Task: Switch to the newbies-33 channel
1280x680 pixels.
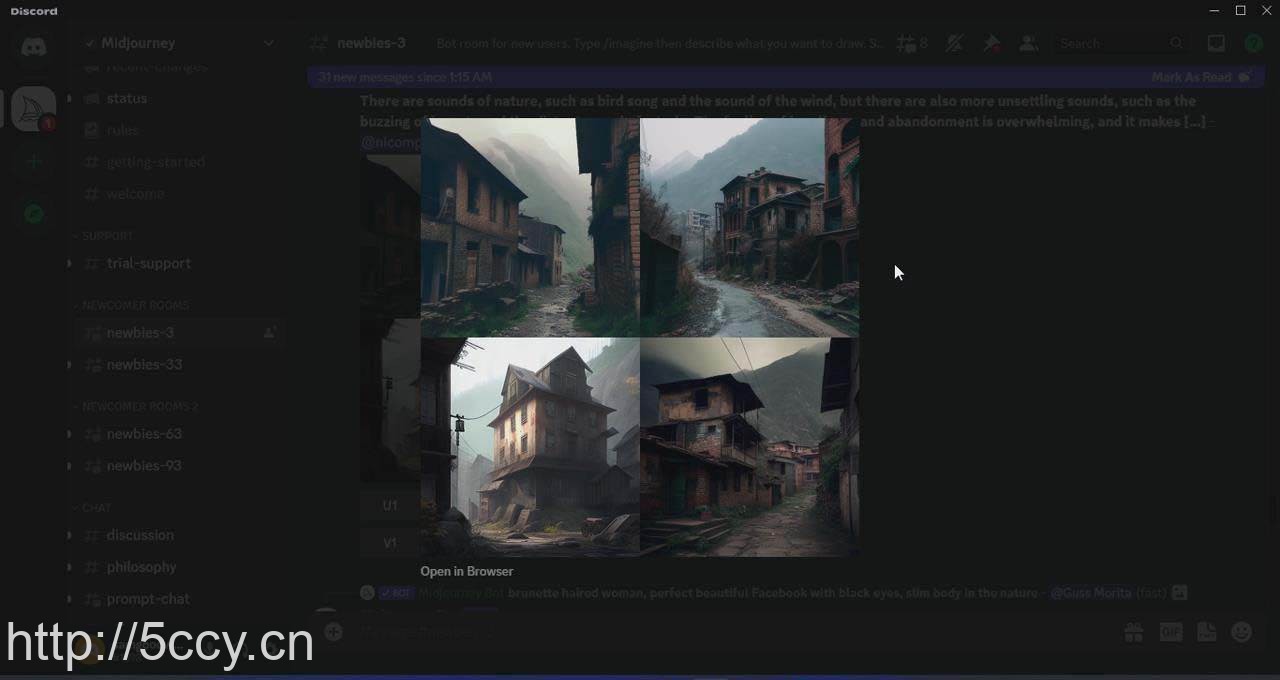Action: pos(144,364)
